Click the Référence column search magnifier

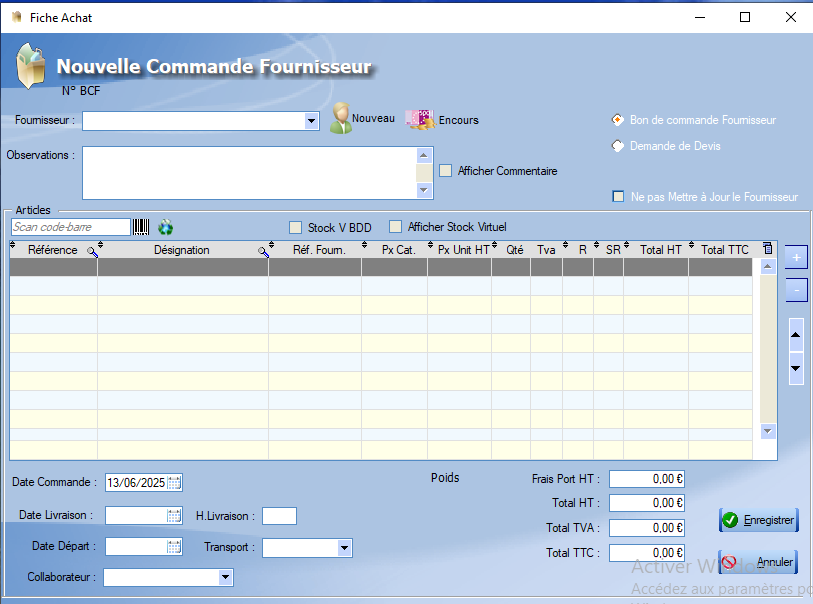[92, 252]
